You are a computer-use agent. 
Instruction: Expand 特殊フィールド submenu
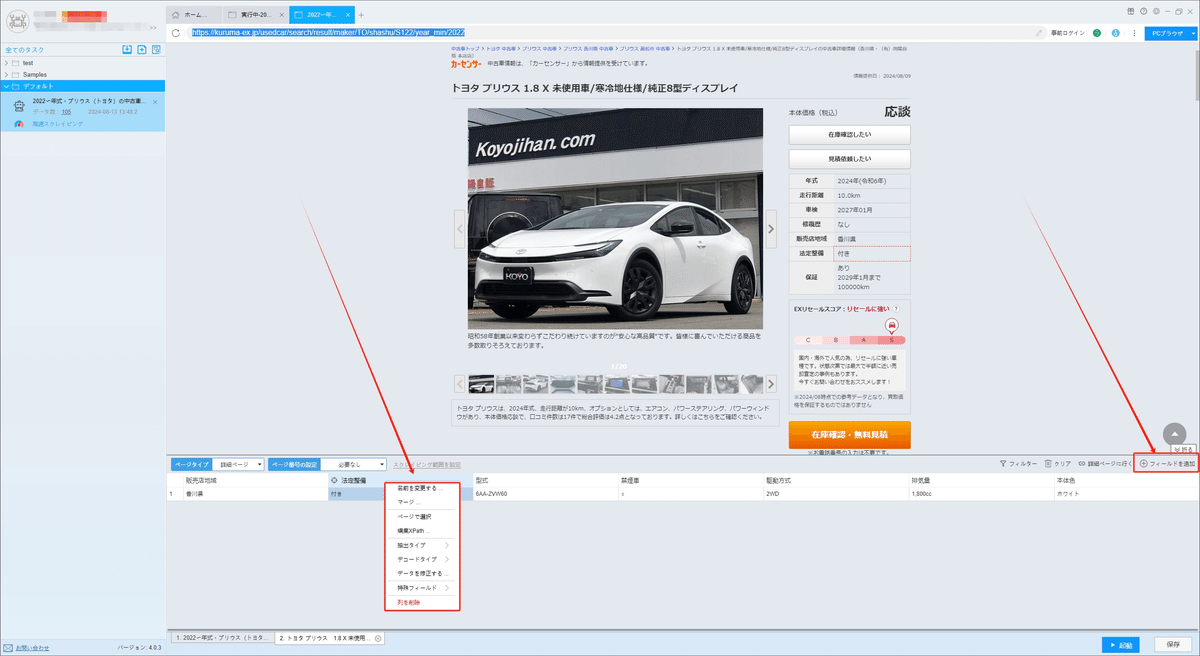(421, 588)
